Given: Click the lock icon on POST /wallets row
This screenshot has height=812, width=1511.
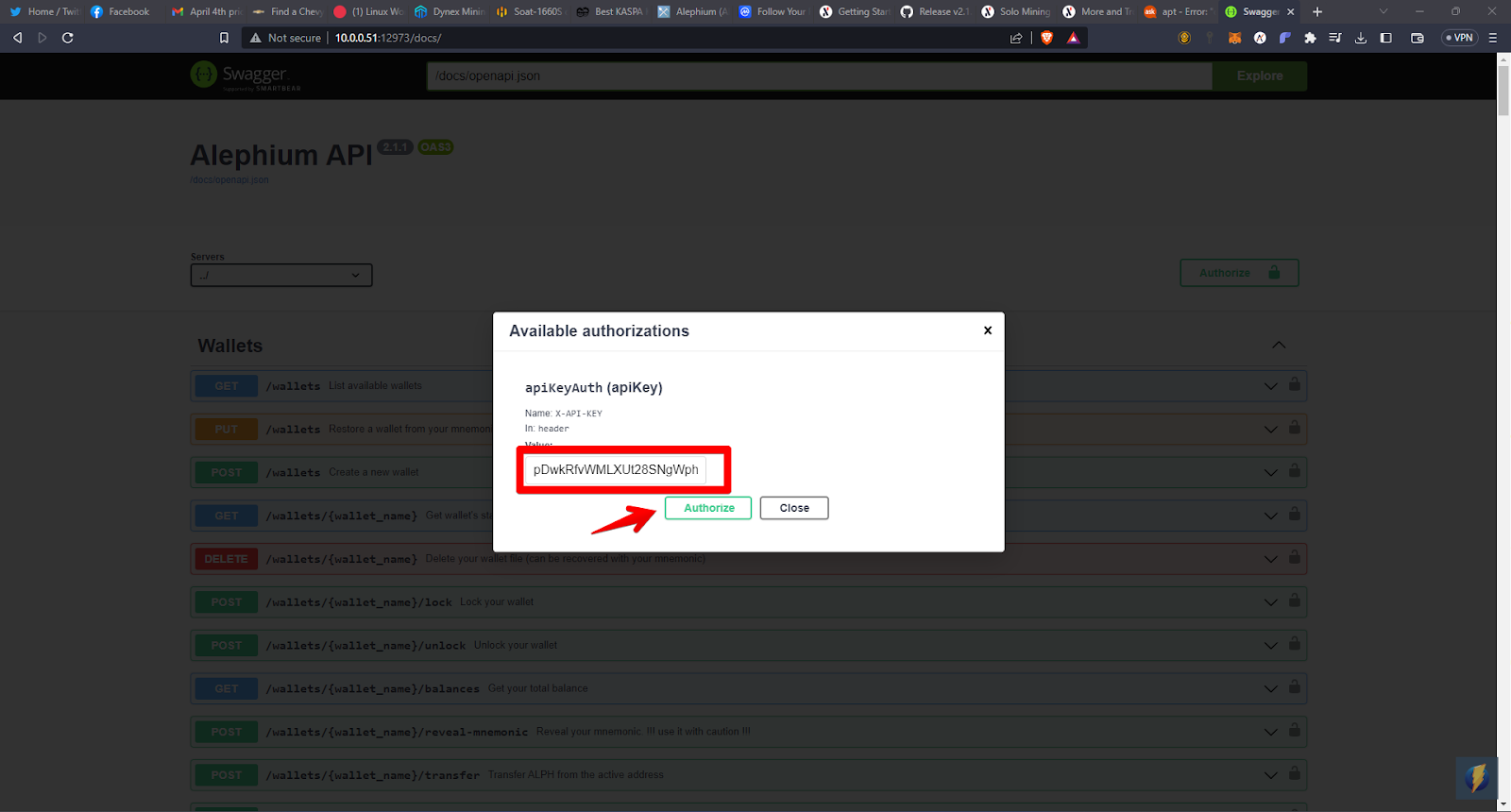Looking at the screenshot, I should click(1295, 470).
